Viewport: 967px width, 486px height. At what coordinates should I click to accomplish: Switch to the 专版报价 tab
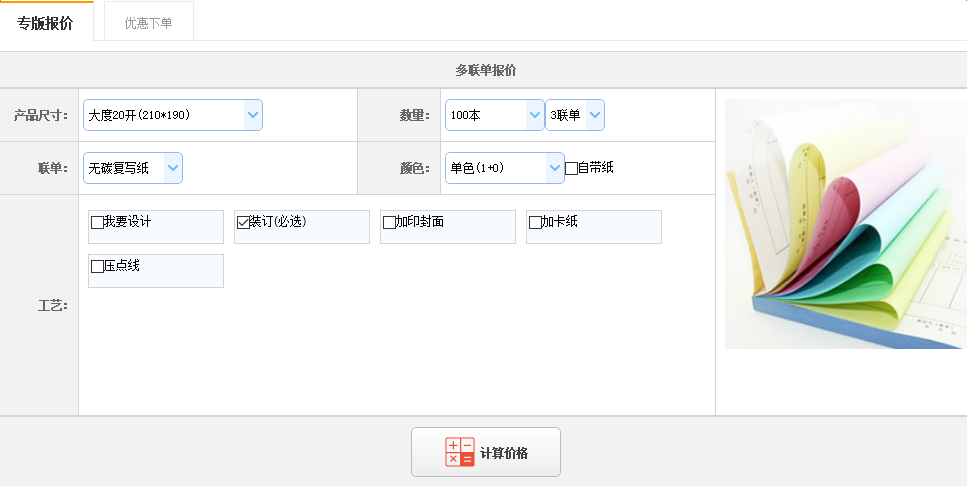click(45, 23)
